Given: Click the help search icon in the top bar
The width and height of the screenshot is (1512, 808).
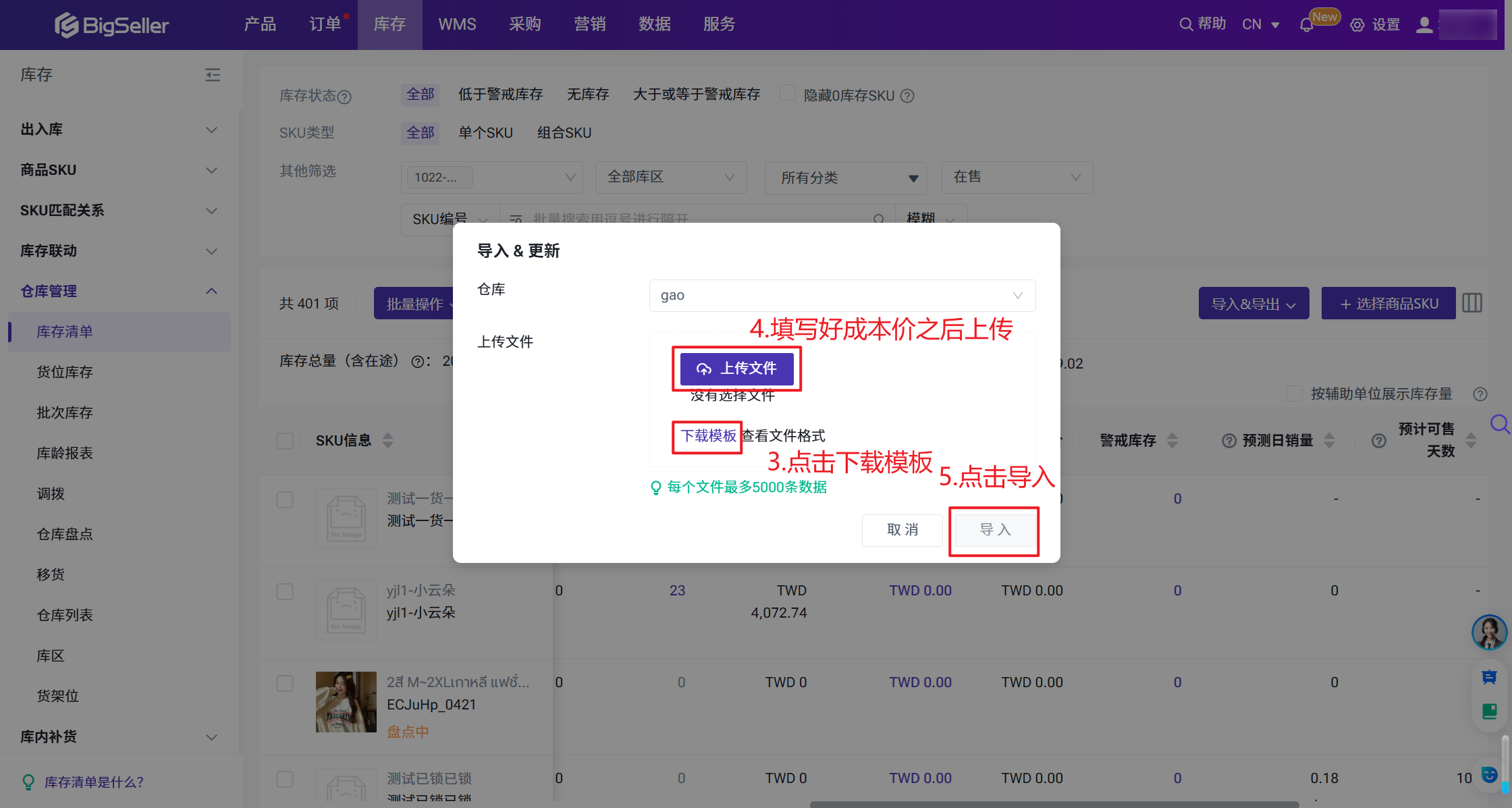Looking at the screenshot, I should coord(1186,24).
